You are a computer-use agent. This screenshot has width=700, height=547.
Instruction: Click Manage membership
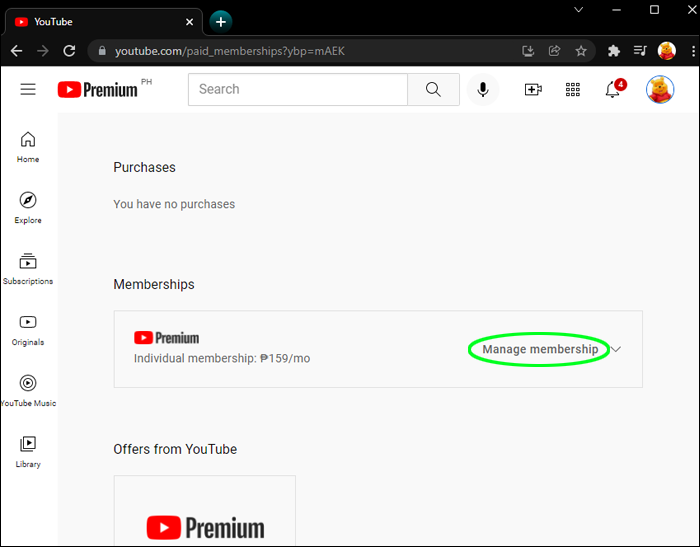540,349
